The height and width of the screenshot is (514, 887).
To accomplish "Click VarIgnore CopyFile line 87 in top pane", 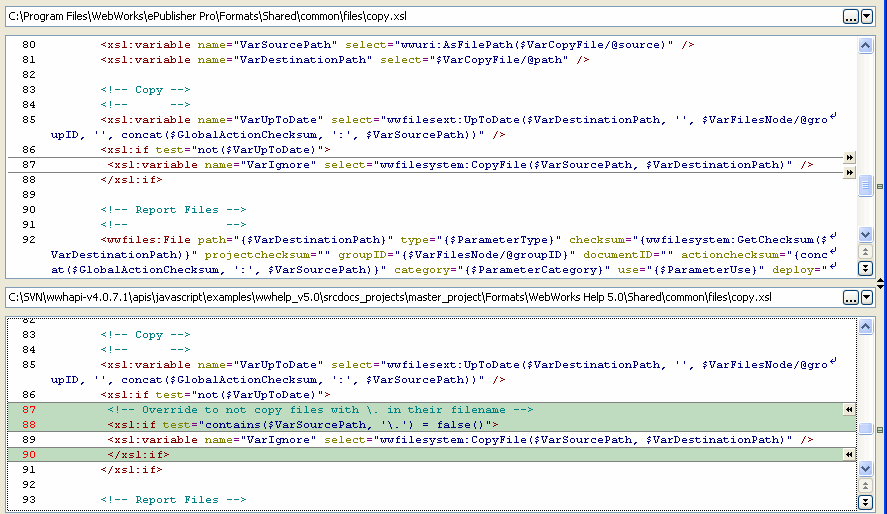I will pos(460,165).
